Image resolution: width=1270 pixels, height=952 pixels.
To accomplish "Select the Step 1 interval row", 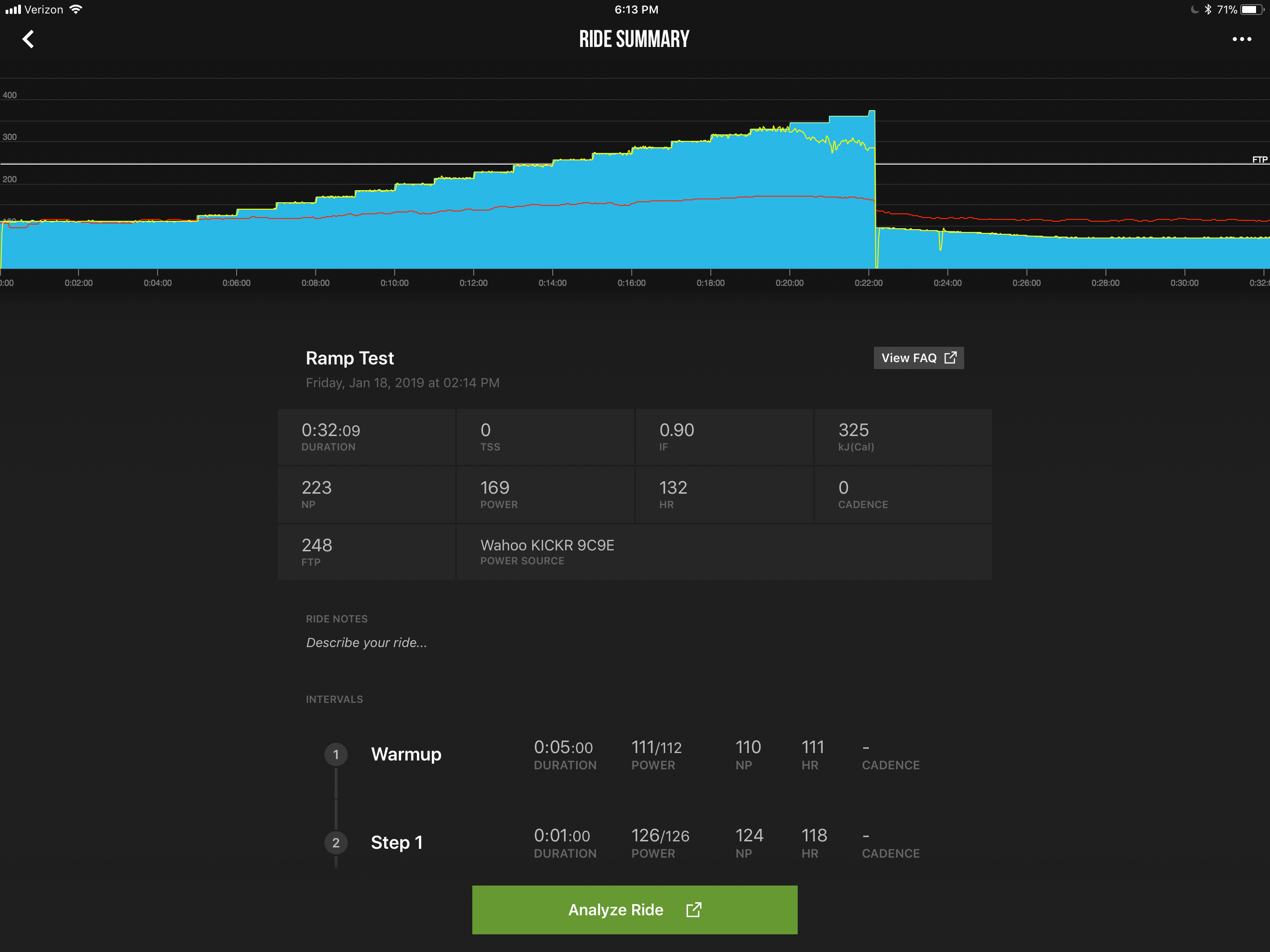I will coord(397,843).
